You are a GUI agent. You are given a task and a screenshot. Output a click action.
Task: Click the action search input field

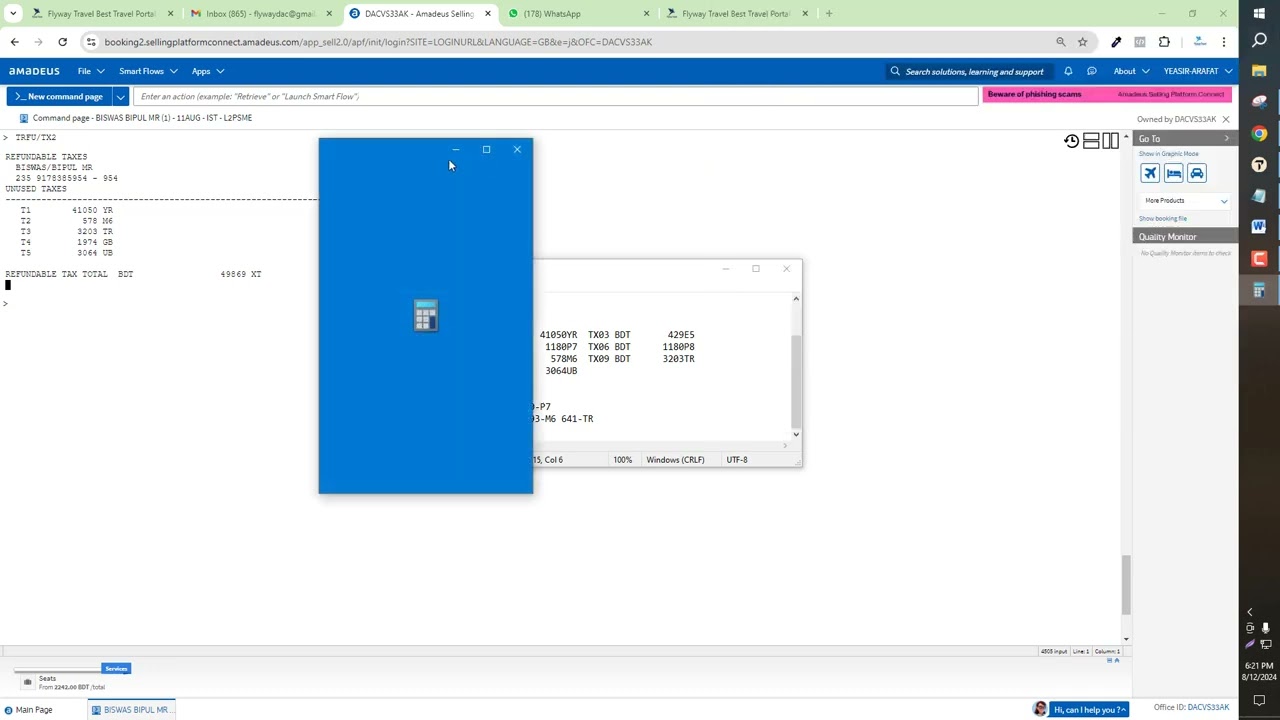click(556, 97)
